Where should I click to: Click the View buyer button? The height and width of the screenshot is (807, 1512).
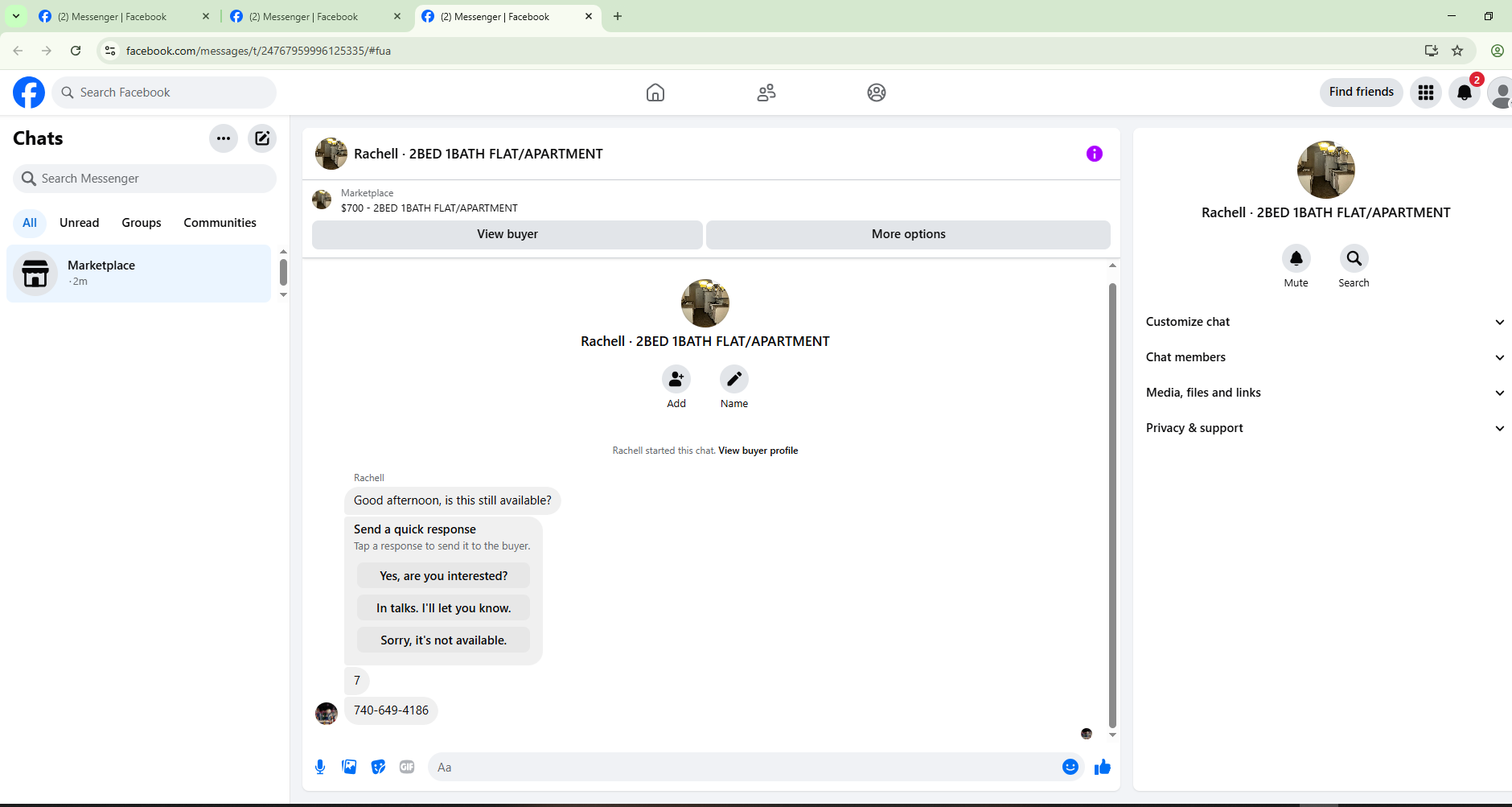click(x=507, y=234)
